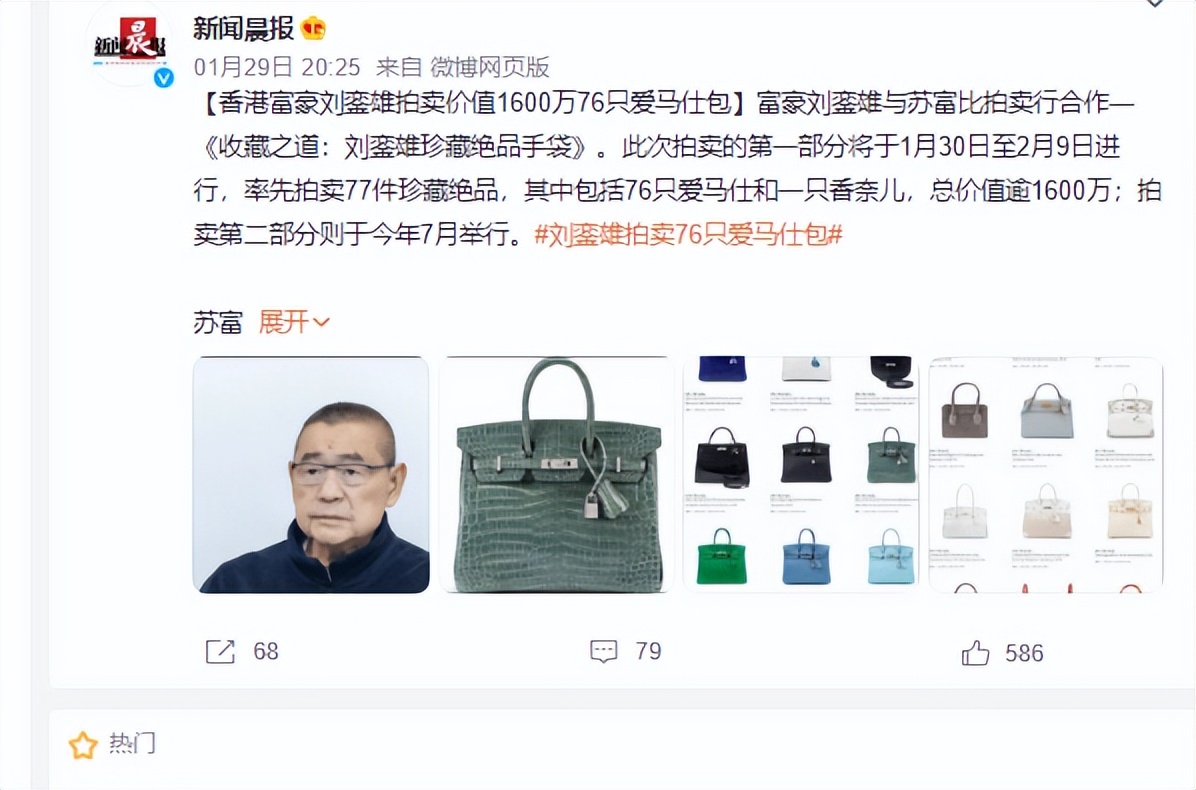Click the VIP crown badge beside username
1196x790 pixels.
coord(313,29)
